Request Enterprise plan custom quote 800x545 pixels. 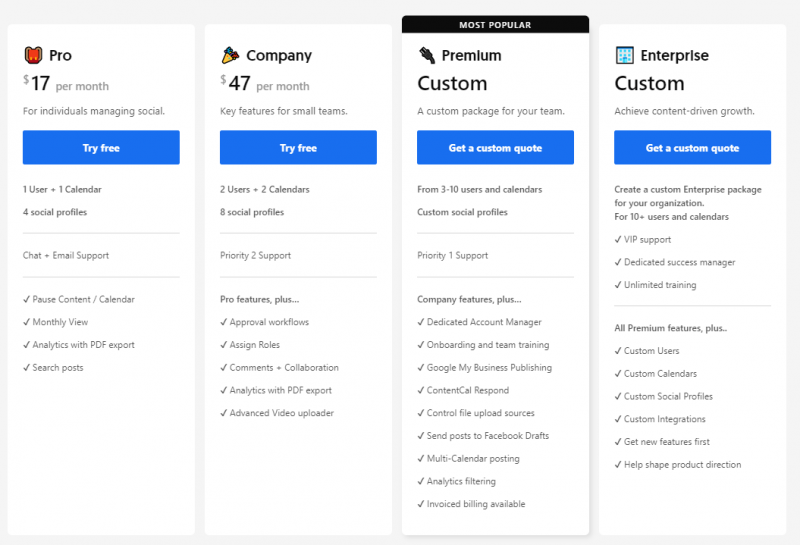(x=692, y=147)
